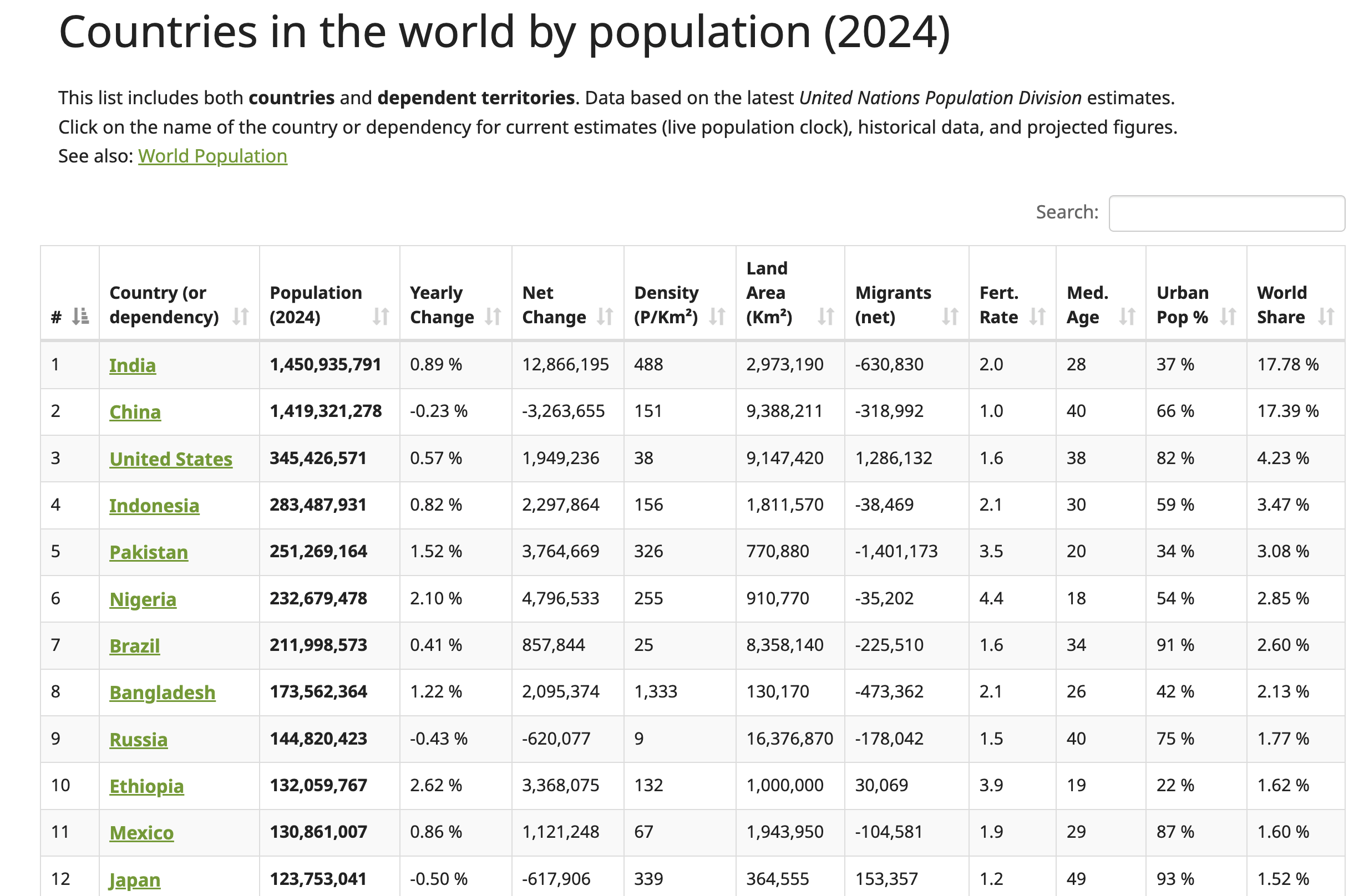This screenshot has height=896, width=1369.
Task: Open the Nigeria population page link
Action: 143,599
